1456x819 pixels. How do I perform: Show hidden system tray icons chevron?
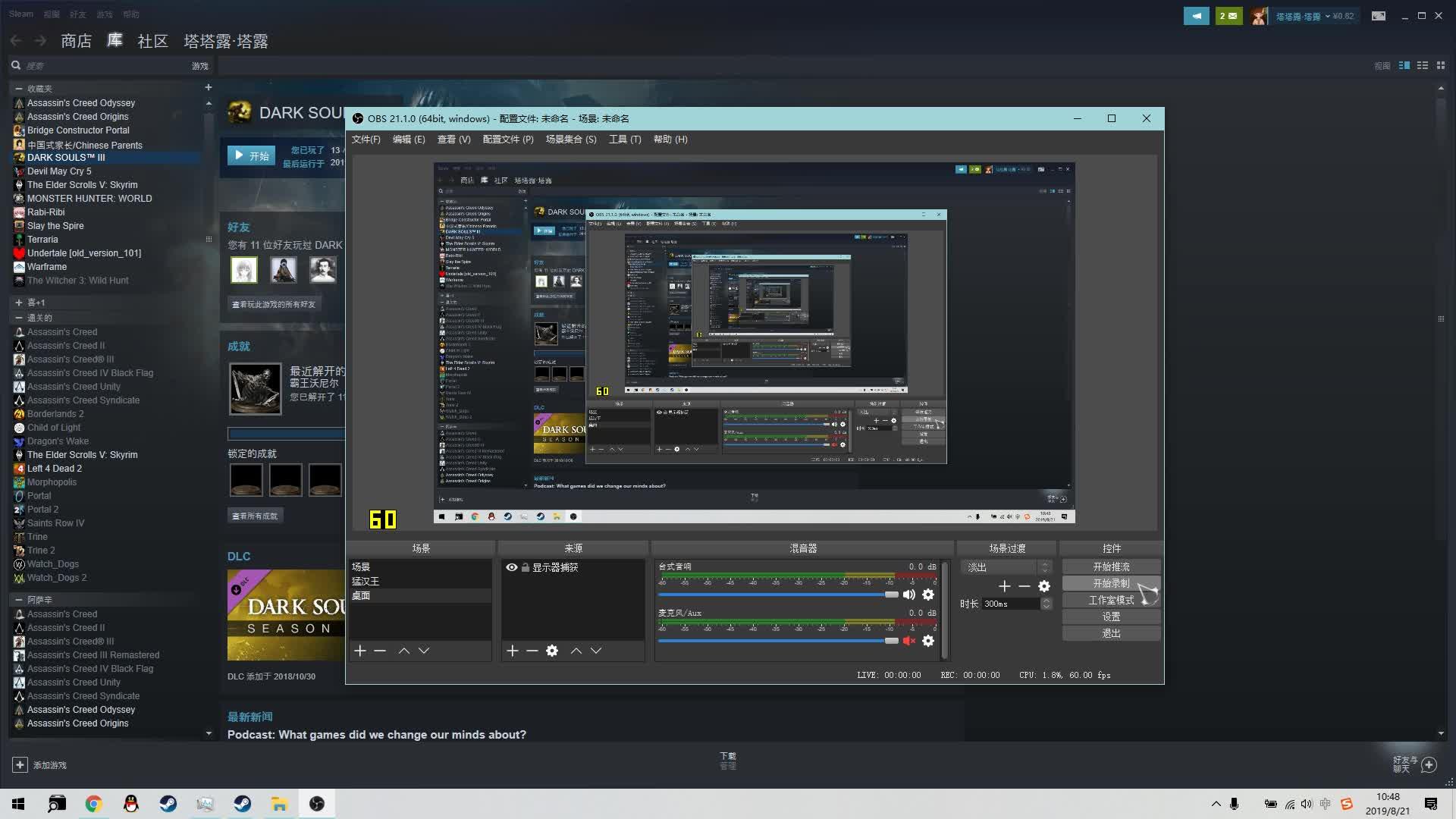click(1216, 804)
